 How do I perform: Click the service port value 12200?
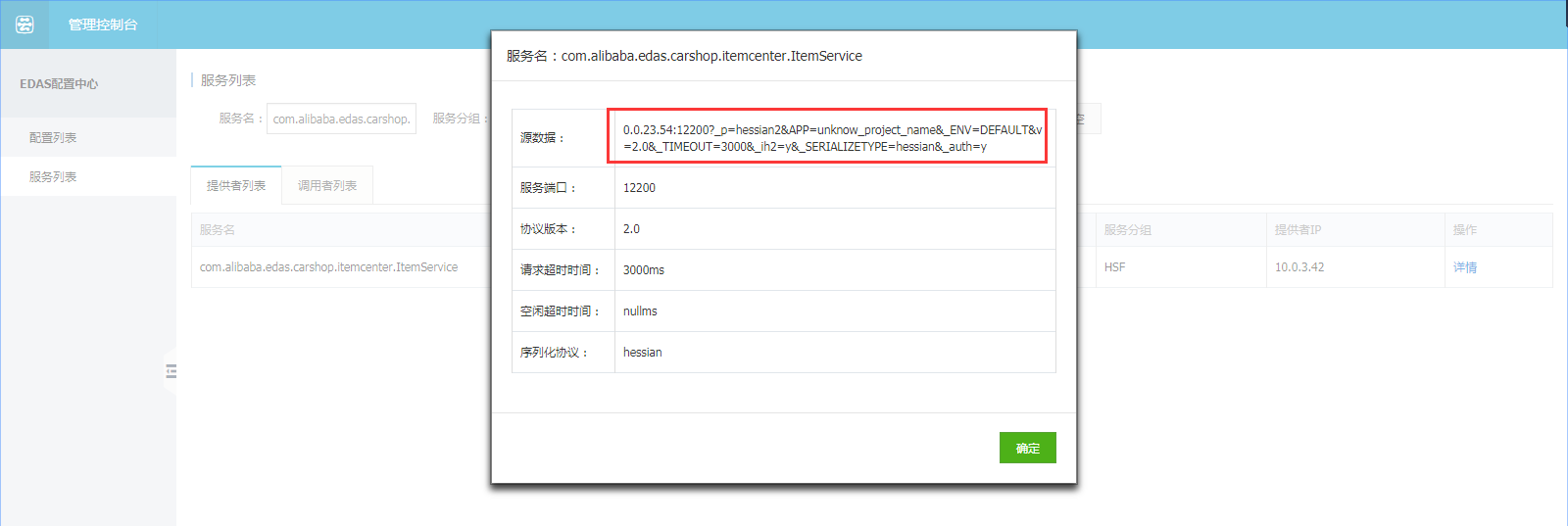pyautogui.click(x=639, y=188)
